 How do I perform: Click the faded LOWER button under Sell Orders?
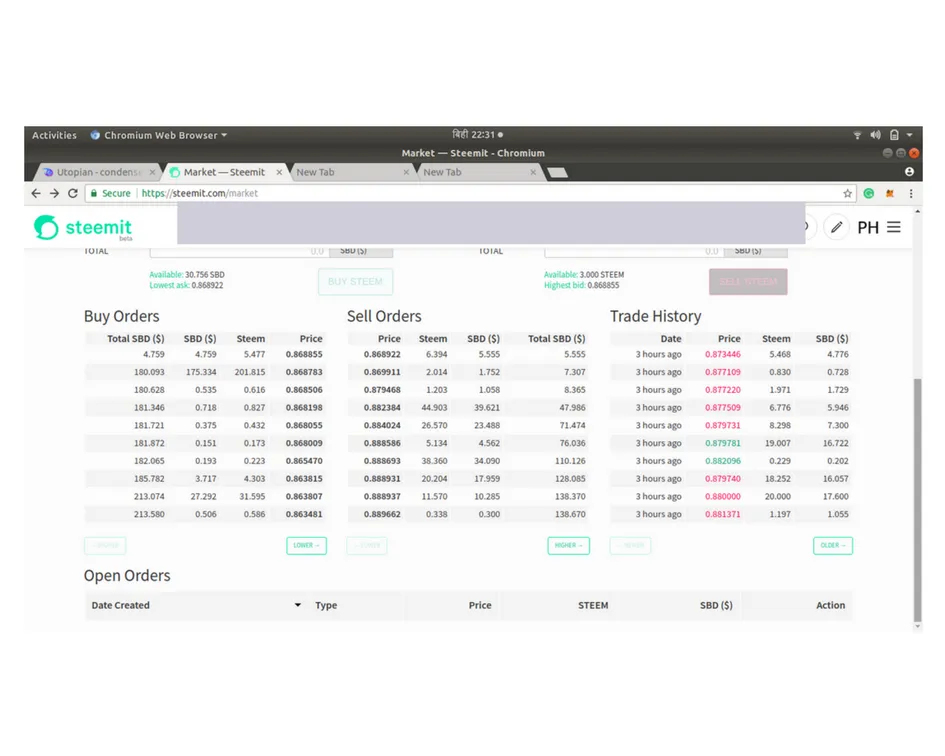coord(366,546)
